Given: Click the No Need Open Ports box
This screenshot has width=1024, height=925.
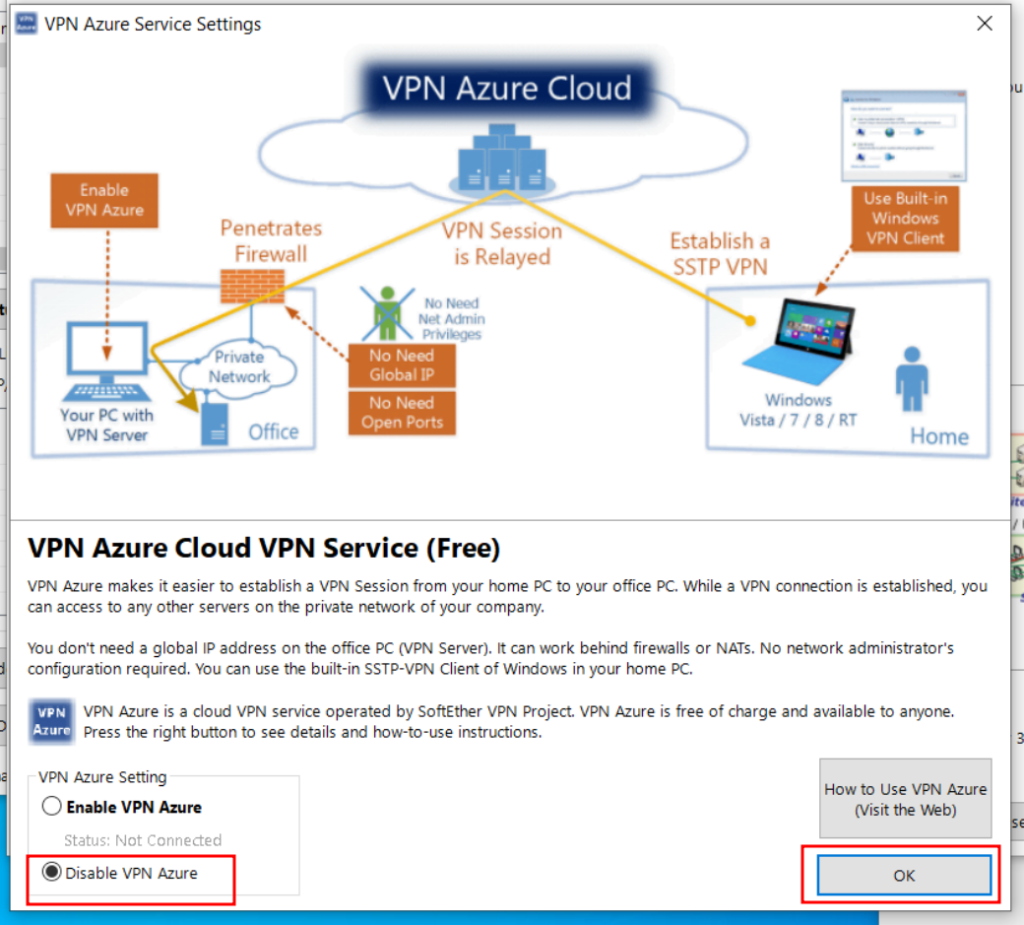Looking at the screenshot, I should pyautogui.click(x=401, y=412).
